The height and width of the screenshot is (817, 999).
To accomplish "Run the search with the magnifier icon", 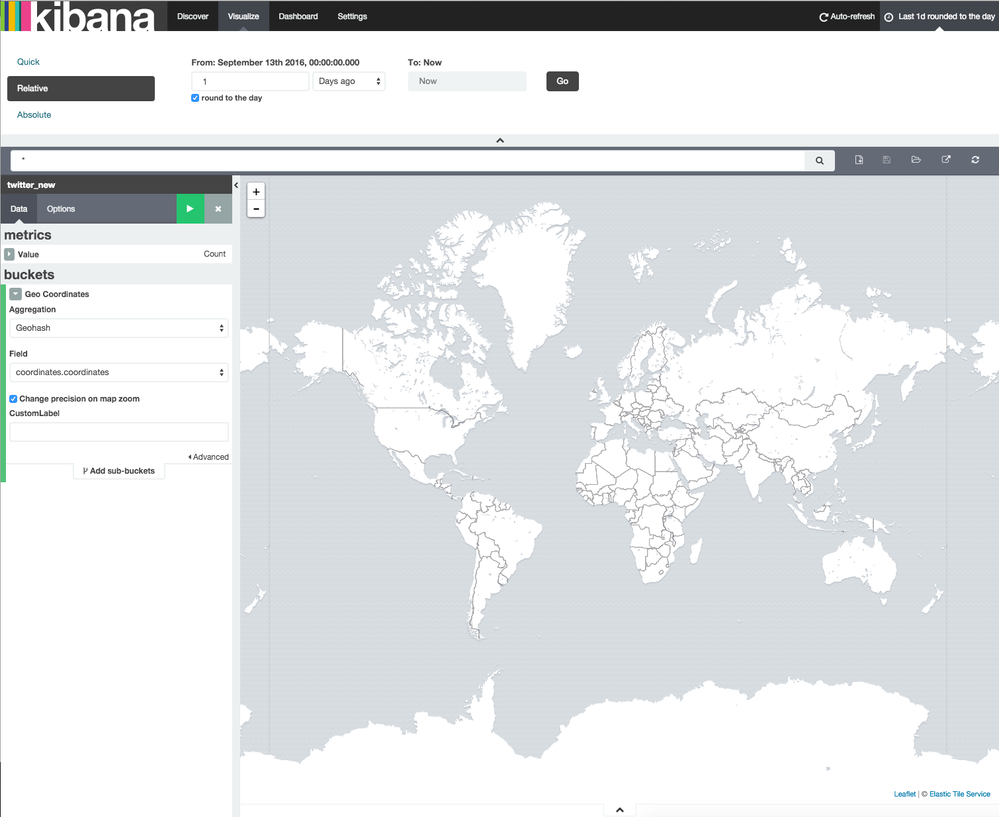I will click(819, 160).
